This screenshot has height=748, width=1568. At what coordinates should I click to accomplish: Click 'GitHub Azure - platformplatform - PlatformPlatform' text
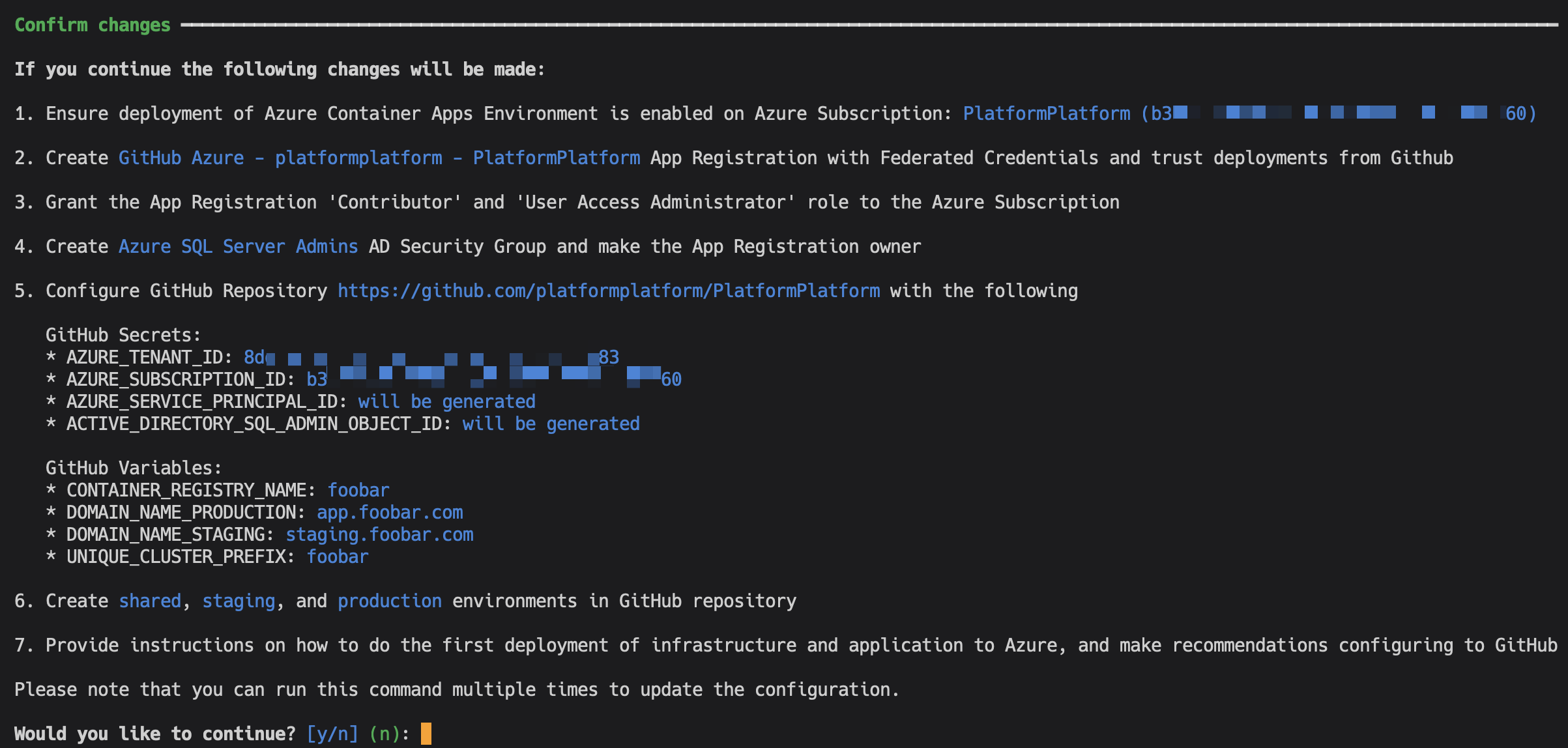(x=379, y=158)
